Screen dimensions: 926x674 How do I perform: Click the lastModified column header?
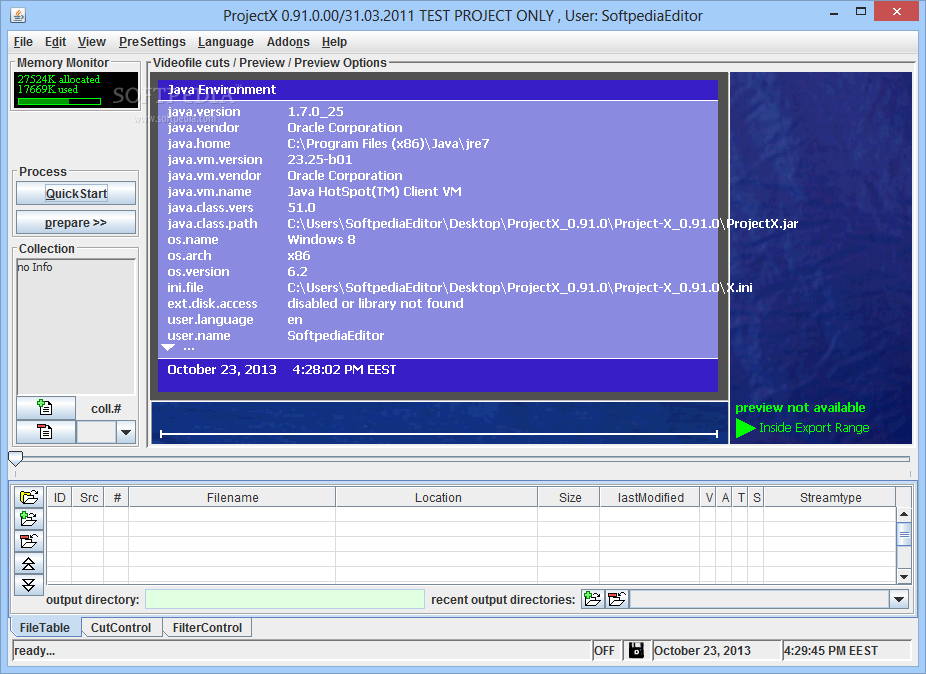pyautogui.click(x=650, y=497)
